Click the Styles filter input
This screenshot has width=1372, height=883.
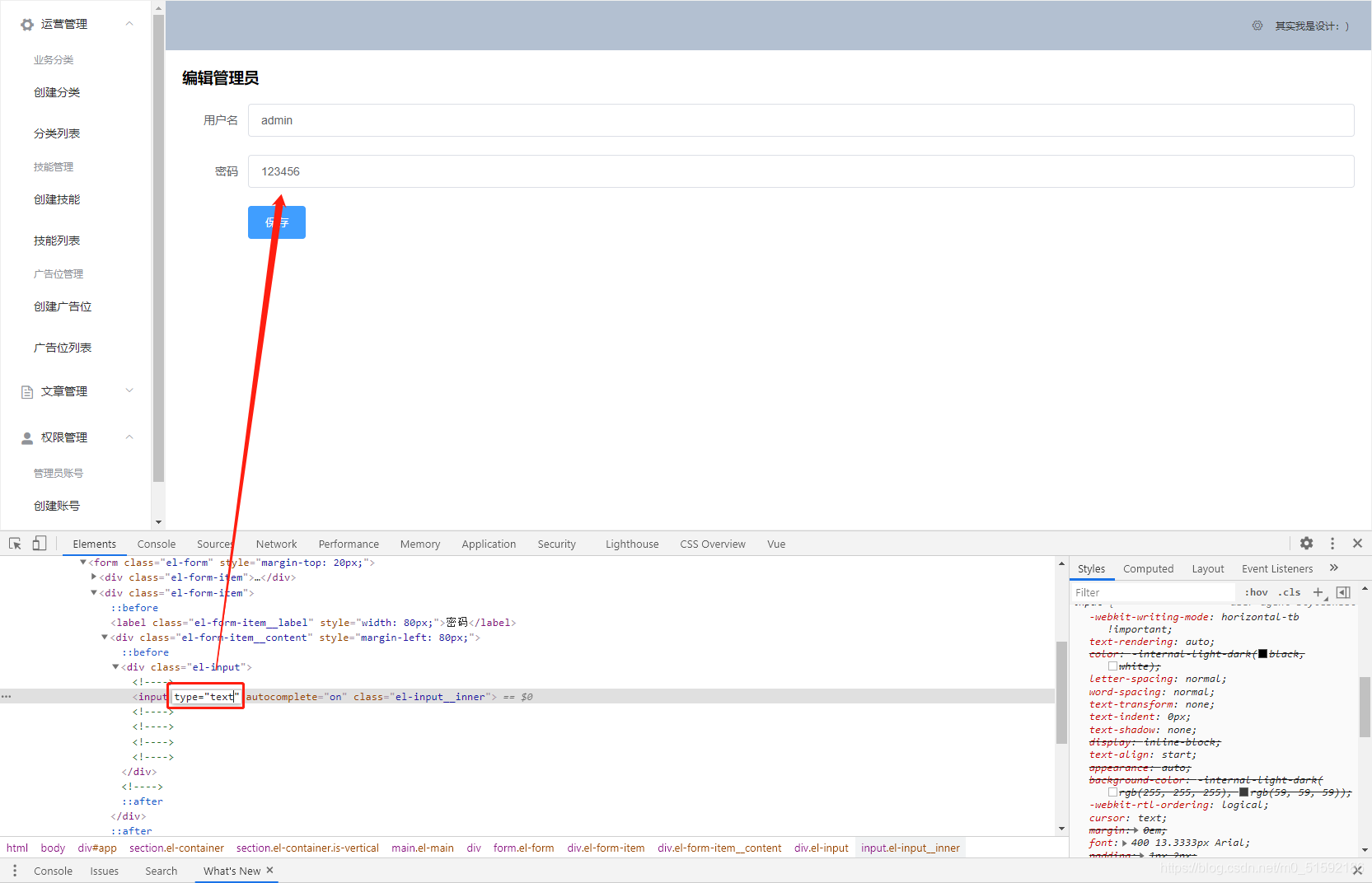click(1154, 592)
